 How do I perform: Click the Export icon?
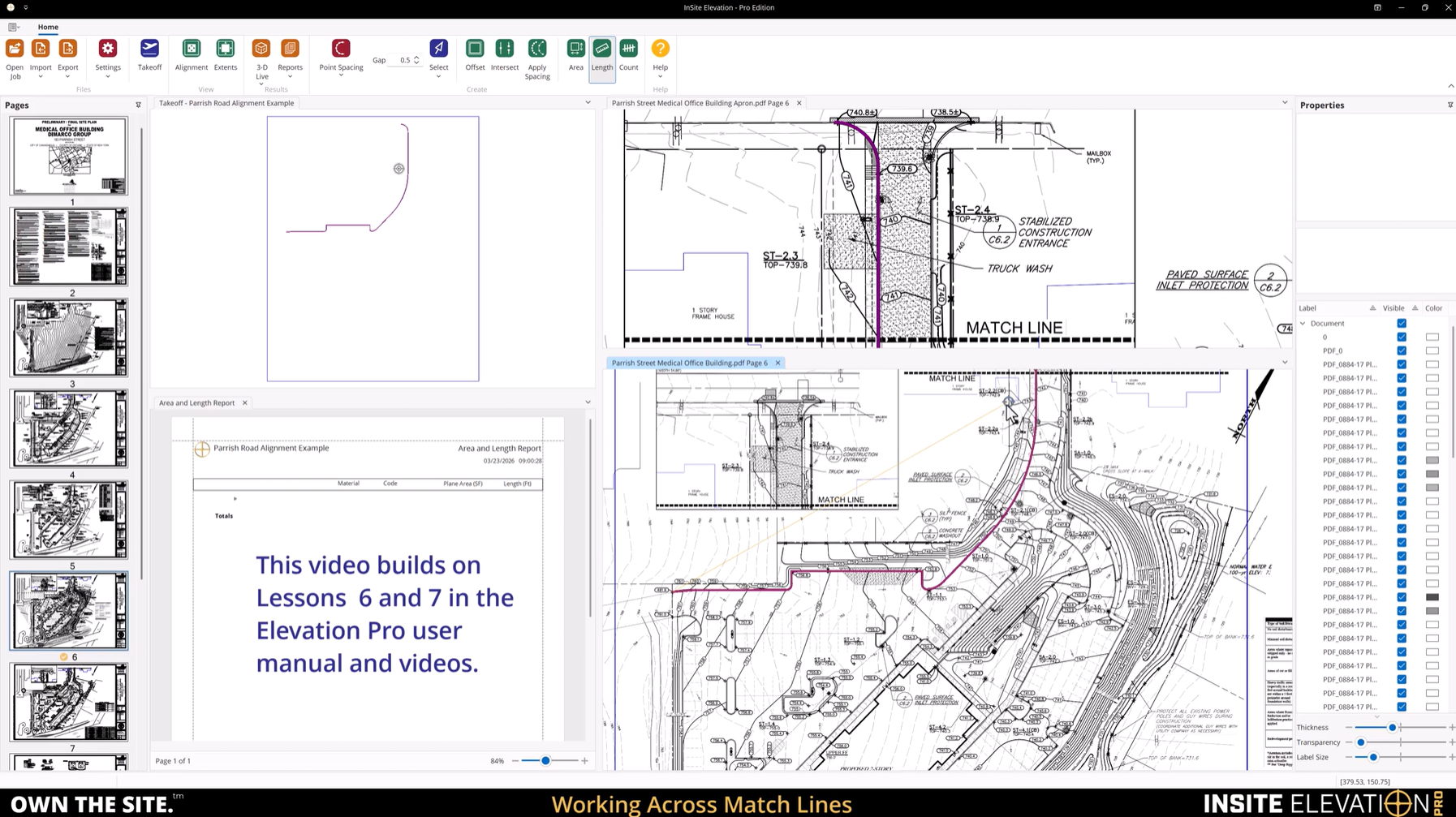pos(68,49)
